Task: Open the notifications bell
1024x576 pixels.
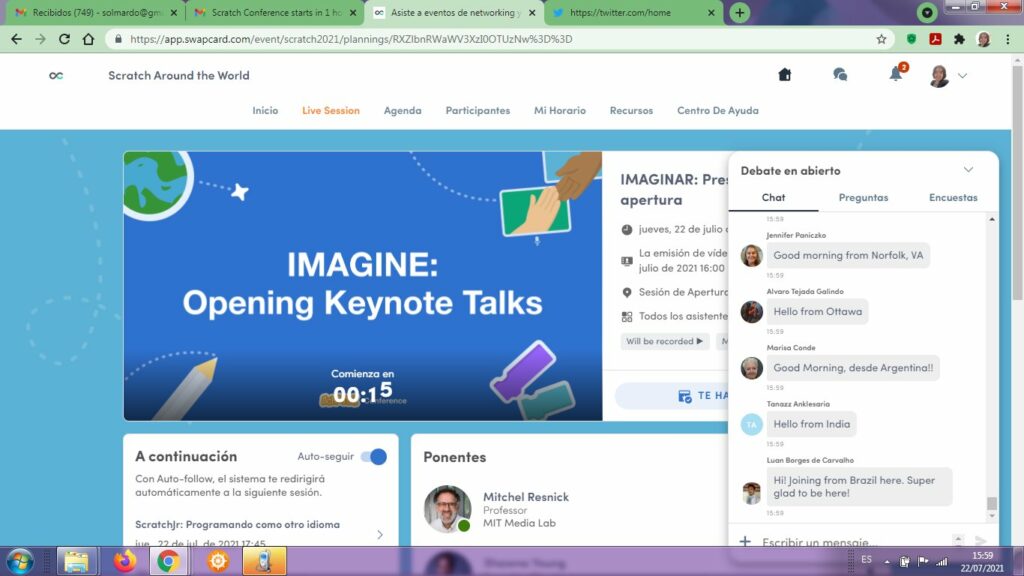Action: pos(896,74)
